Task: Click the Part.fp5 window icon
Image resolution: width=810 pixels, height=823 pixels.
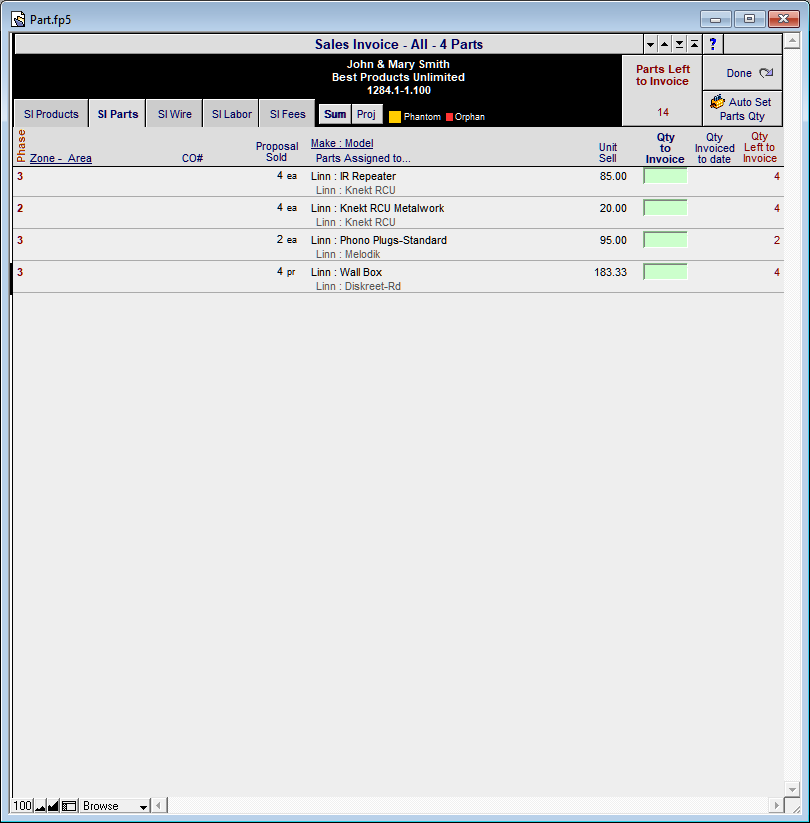Action: click(18, 19)
